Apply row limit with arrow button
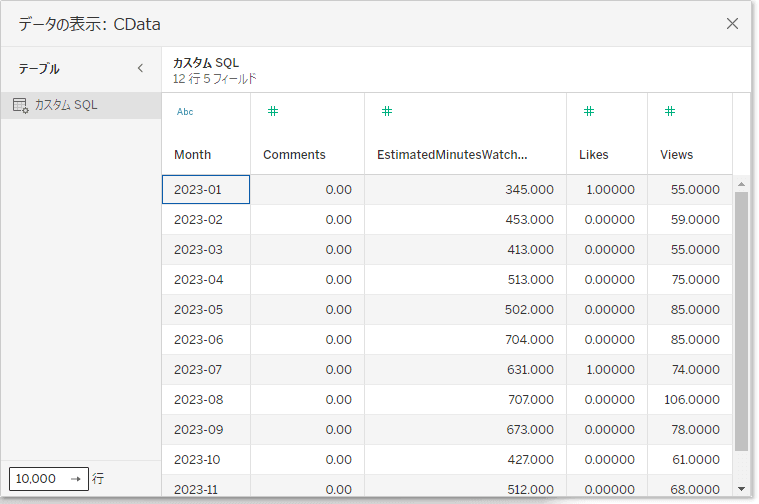This screenshot has height=504, width=759. pos(76,479)
